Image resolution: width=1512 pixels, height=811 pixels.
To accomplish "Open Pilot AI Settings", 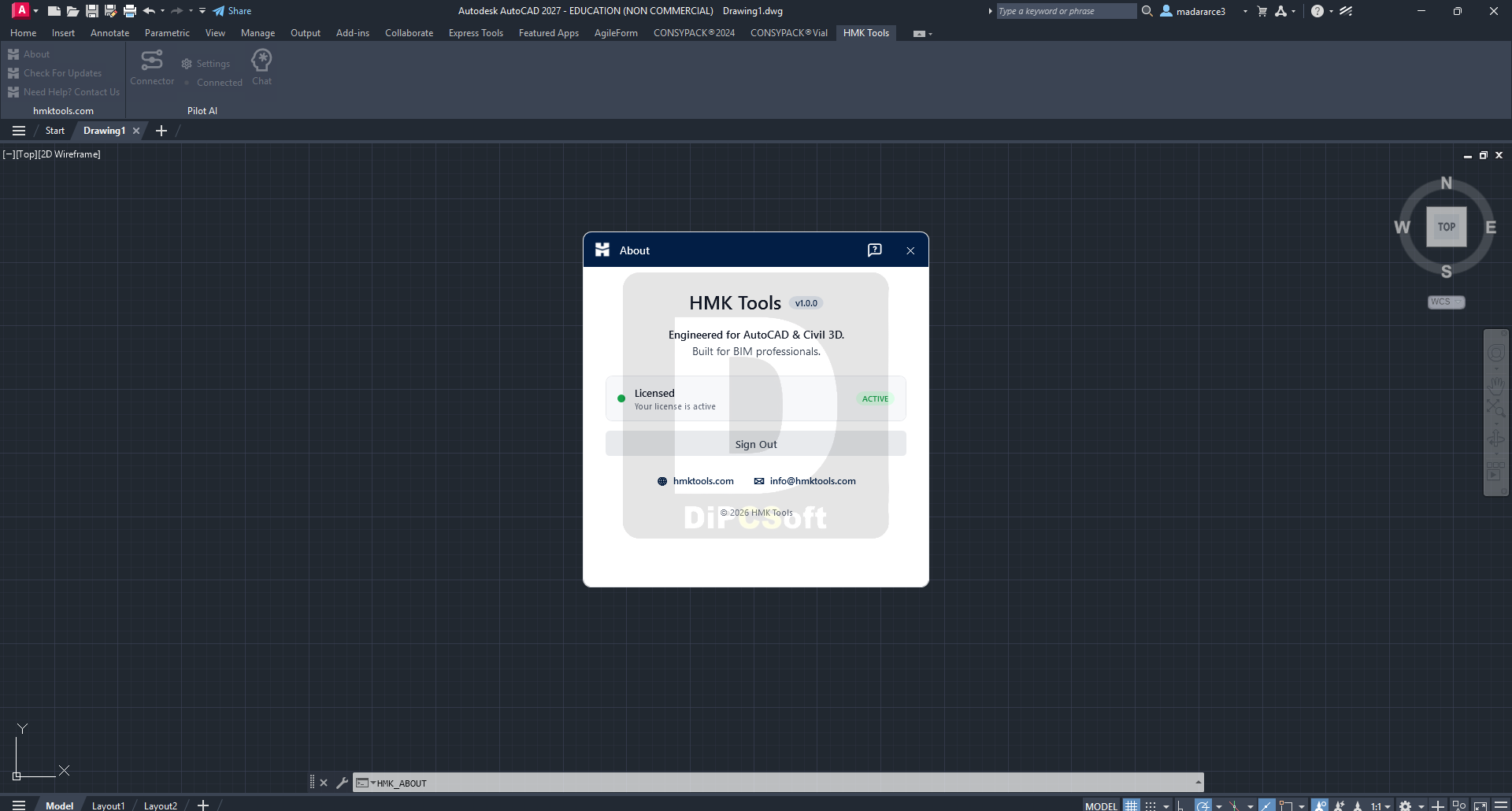I will point(206,64).
